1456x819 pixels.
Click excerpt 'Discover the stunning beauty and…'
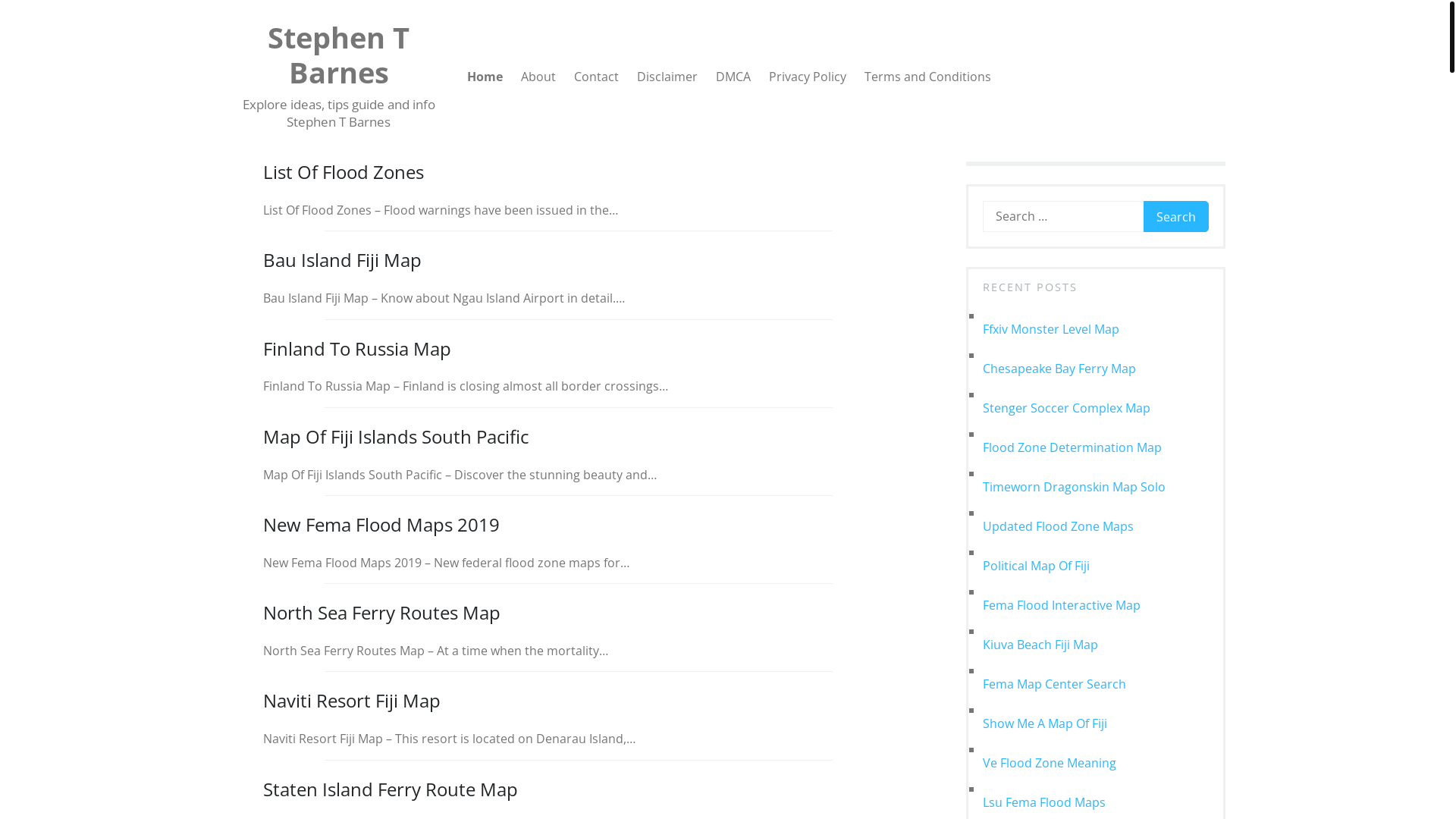[x=555, y=475]
